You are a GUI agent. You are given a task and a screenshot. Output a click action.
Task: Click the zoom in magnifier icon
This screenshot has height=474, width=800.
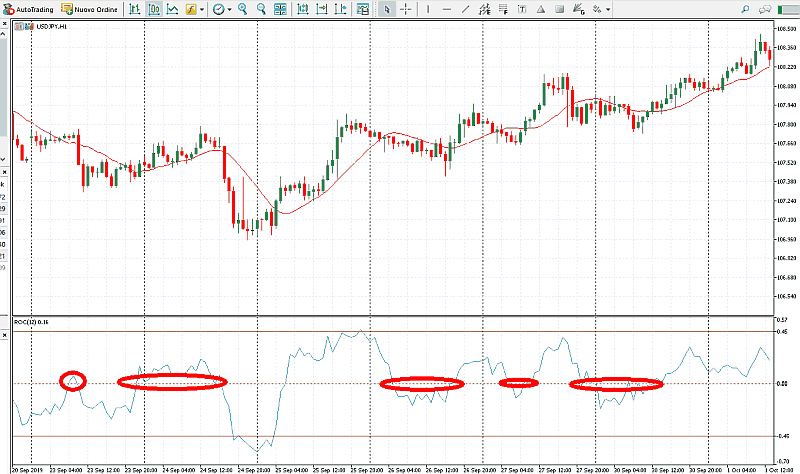243,9
